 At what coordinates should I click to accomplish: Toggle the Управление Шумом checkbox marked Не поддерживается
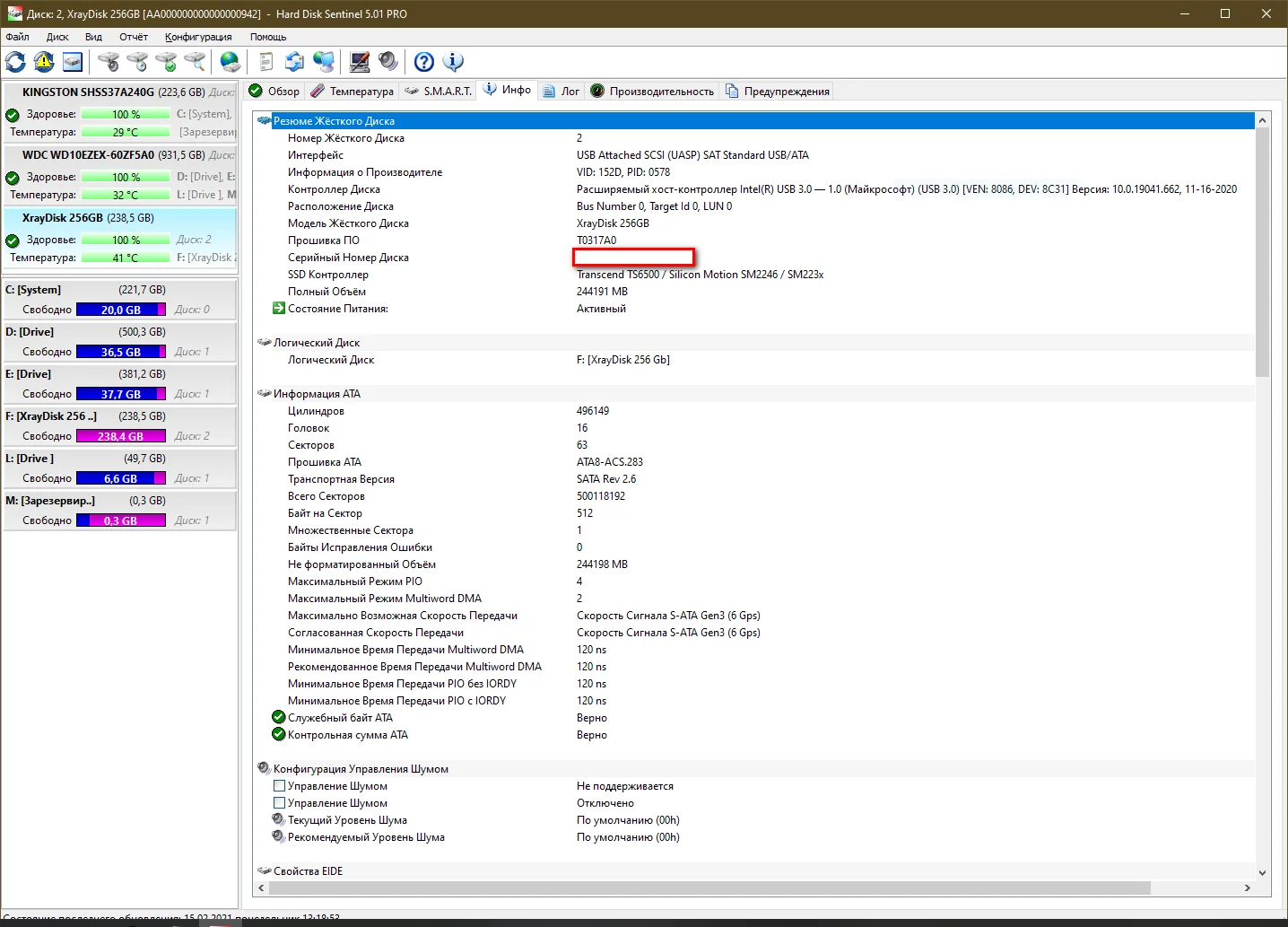tap(279, 786)
